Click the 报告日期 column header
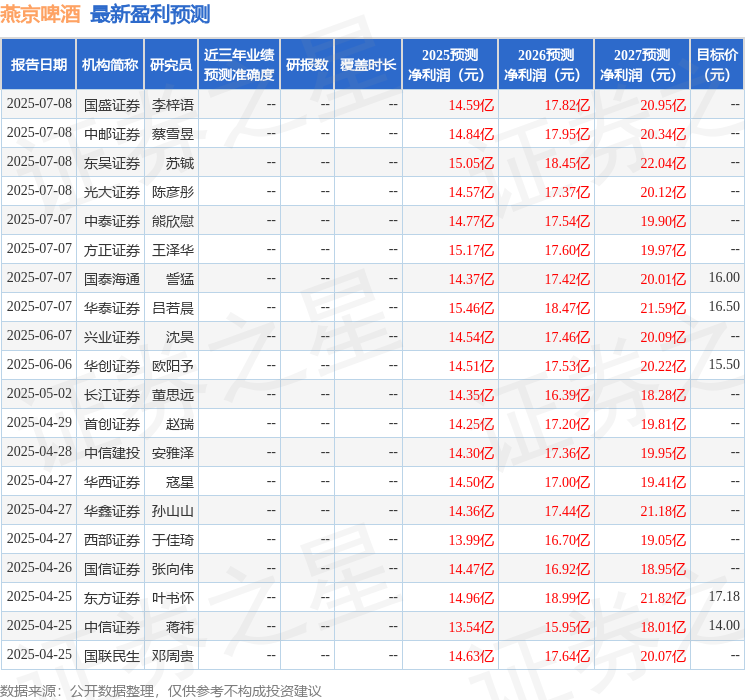745x700 pixels. [x=38, y=65]
